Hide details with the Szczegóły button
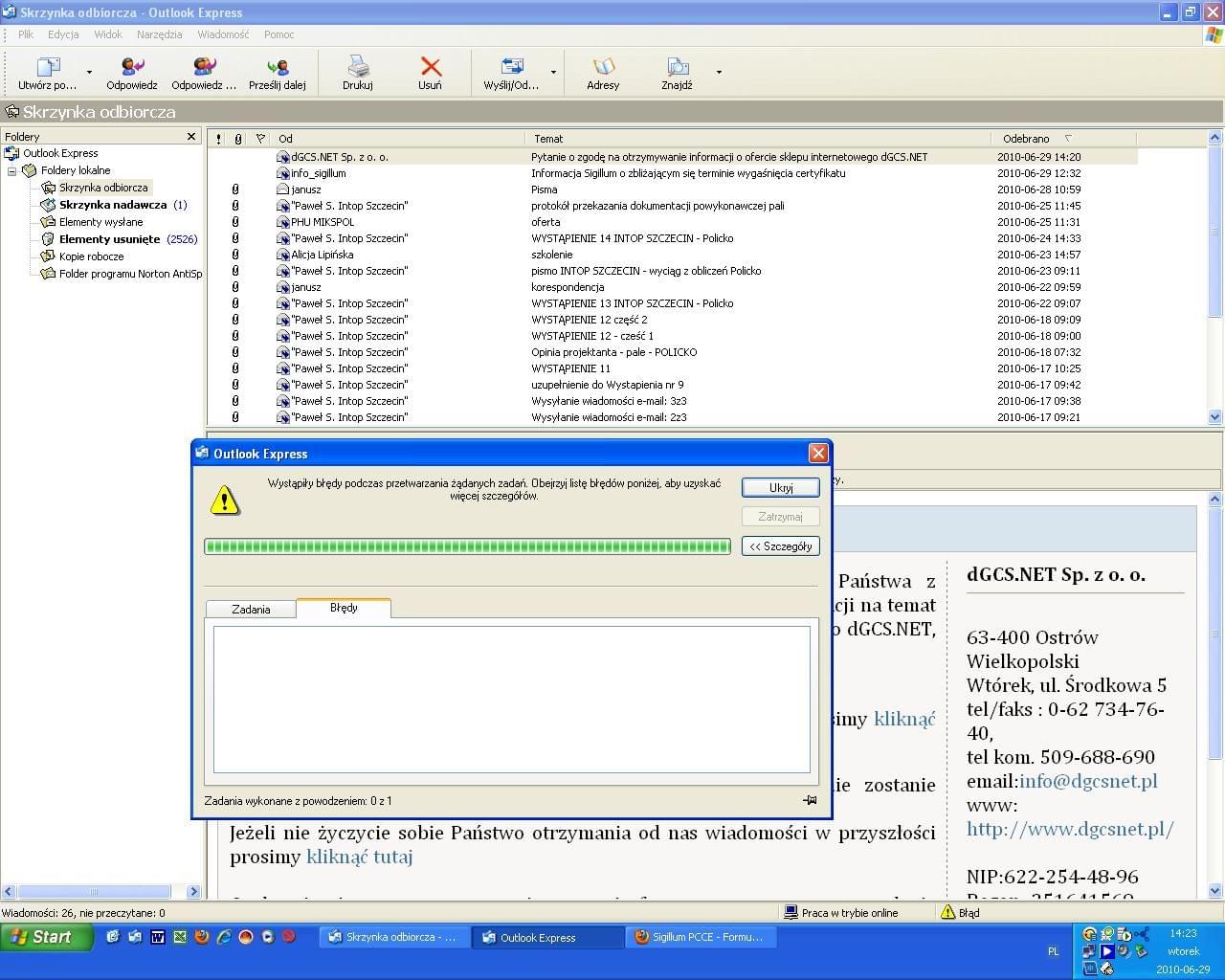Image resolution: width=1225 pixels, height=980 pixels. click(781, 546)
